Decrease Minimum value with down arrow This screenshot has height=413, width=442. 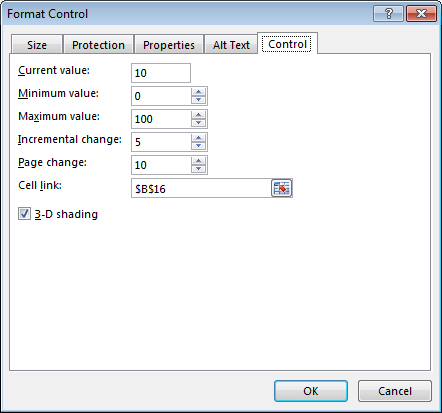pos(198,100)
